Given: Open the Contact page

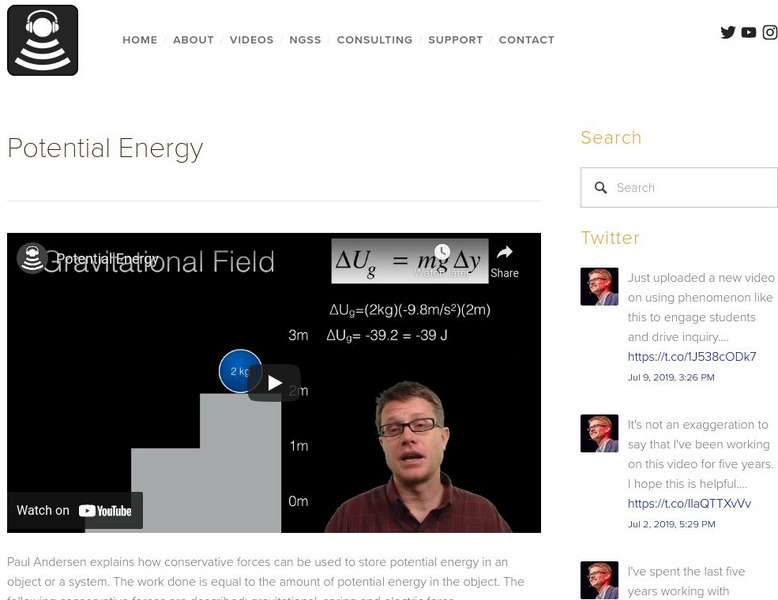Looking at the screenshot, I should pyautogui.click(x=526, y=40).
